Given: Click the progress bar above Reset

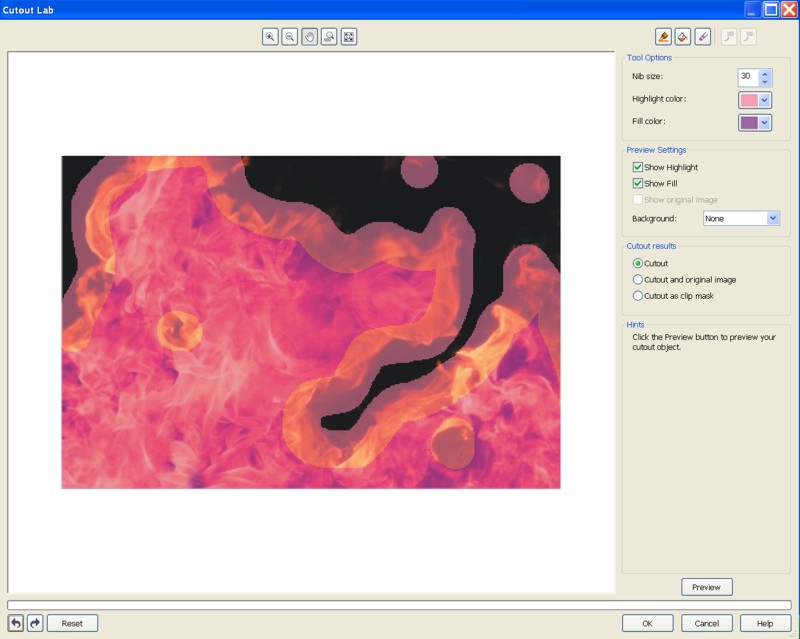Looking at the screenshot, I should (399, 605).
